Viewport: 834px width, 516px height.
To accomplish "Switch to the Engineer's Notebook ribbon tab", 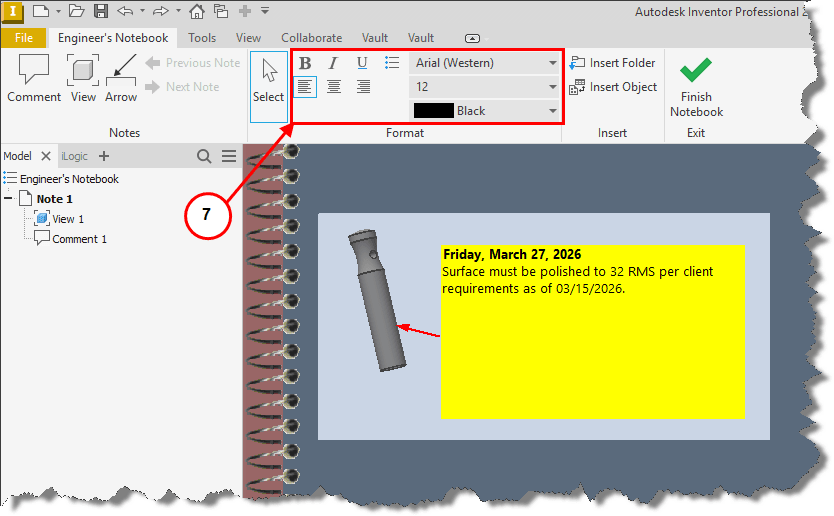I will pyautogui.click(x=113, y=38).
